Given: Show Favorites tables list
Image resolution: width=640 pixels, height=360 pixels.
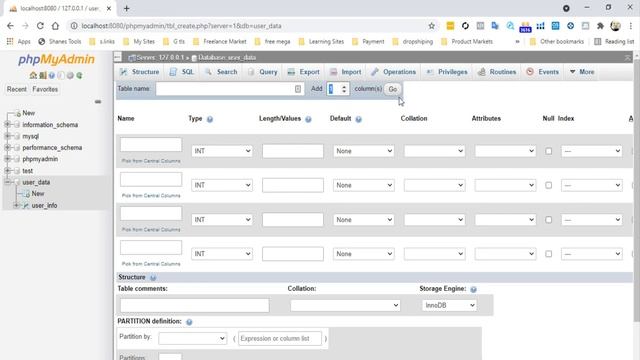Looking at the screenshot, I should pyautogui.click(x=45, y=89).
